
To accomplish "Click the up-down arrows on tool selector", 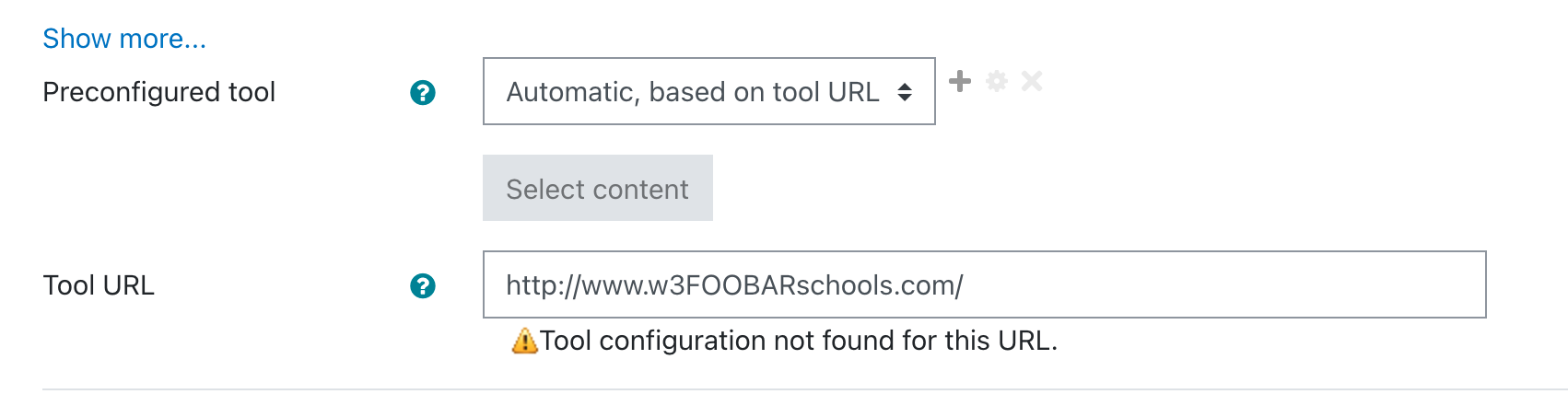I will (x=905, y=92).
